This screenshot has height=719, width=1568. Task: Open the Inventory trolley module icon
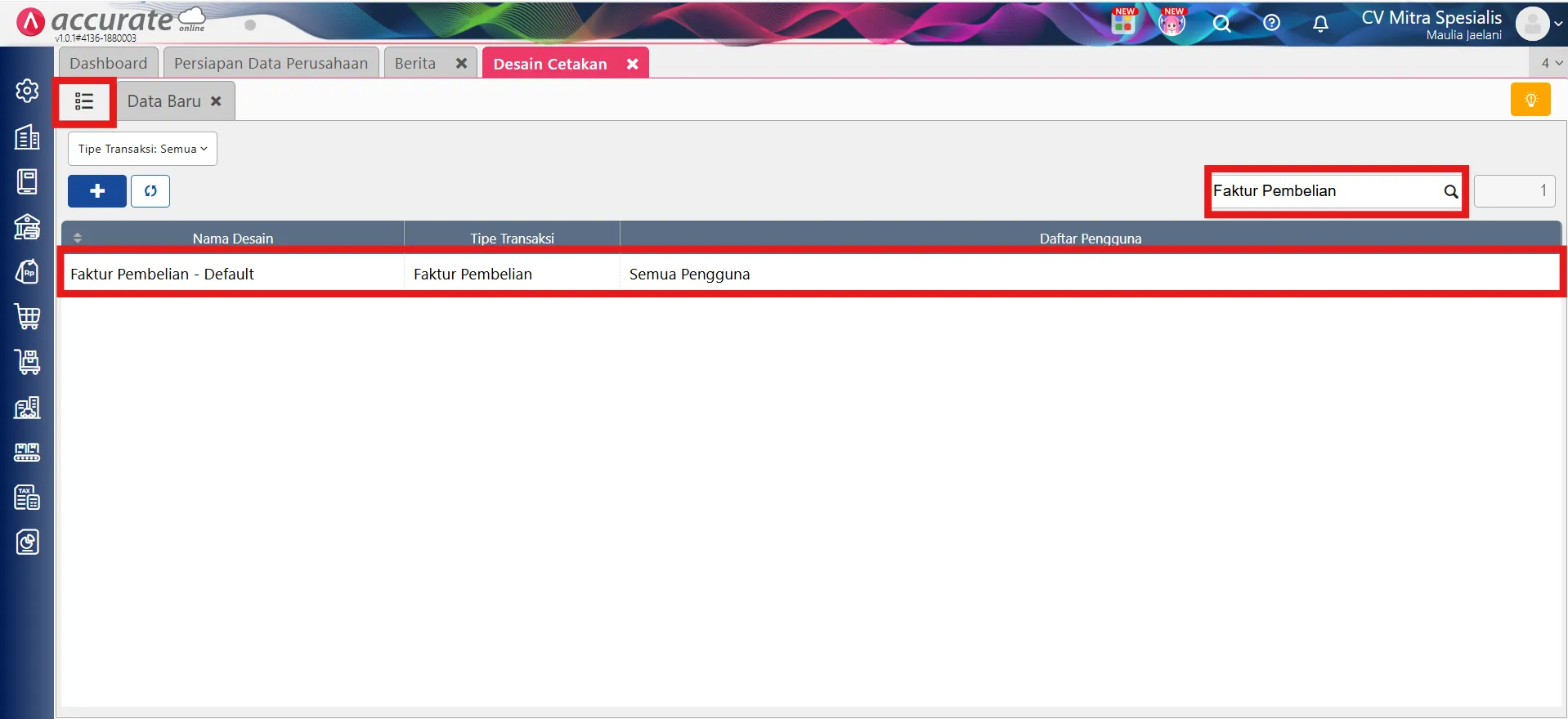[27, 361]
